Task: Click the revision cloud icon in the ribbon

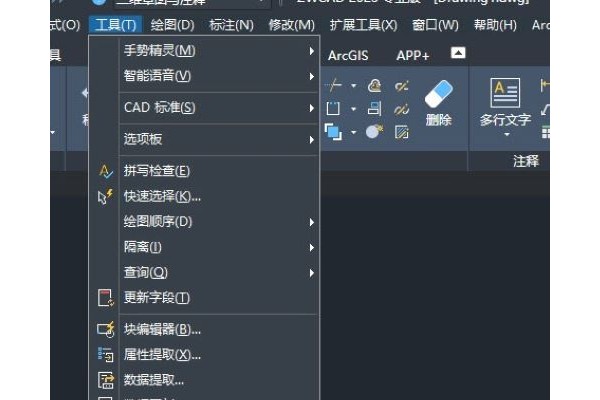Action: [x=375, y=85]
